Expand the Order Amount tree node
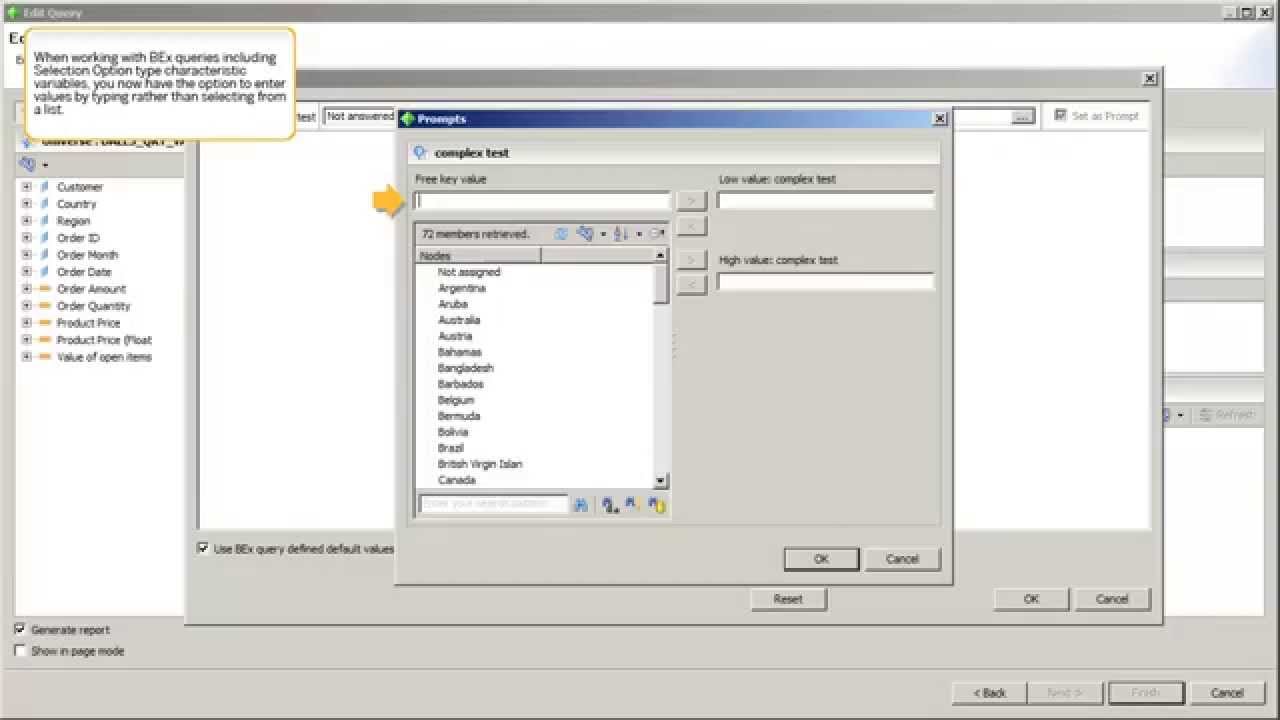The image size is (1280, 720). click(x=26, y=289)
